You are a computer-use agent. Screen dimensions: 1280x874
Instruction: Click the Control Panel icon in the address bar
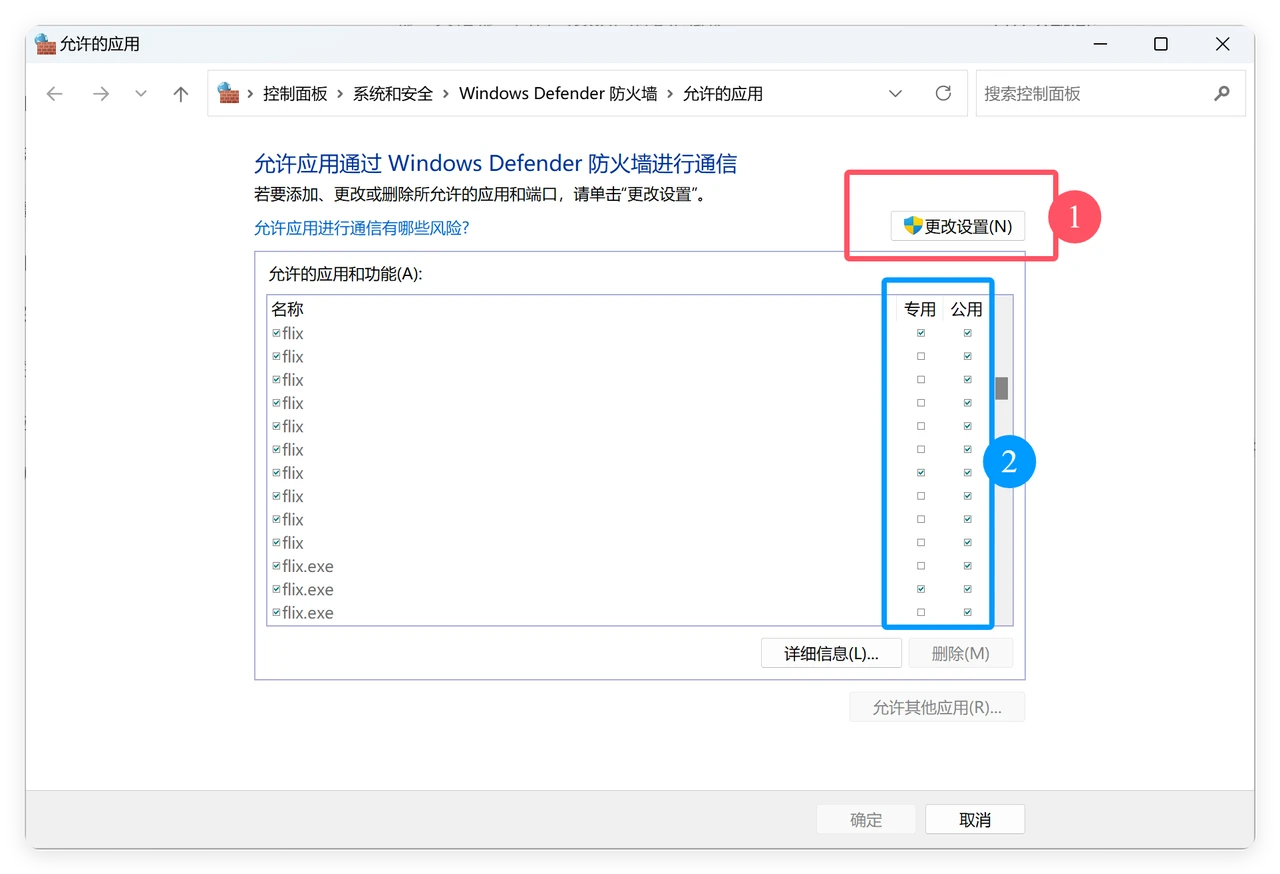[x=228, y=92]
